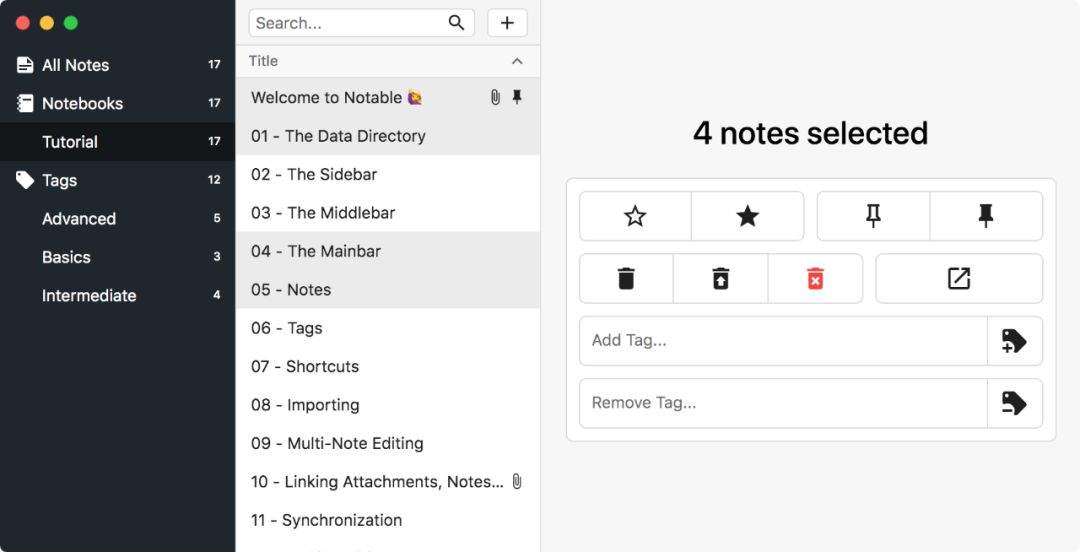The width and height of the screenshot is (1080, 552).
Task: Permanently delete notes with red trash icon
Action: [x=816, y=278]
